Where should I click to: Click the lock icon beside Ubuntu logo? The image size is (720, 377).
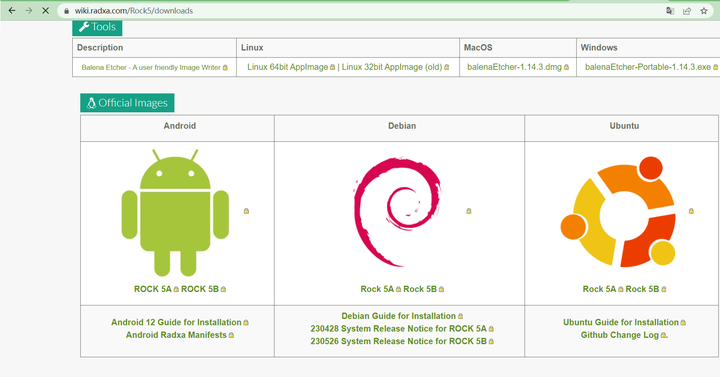pos(691,211)
